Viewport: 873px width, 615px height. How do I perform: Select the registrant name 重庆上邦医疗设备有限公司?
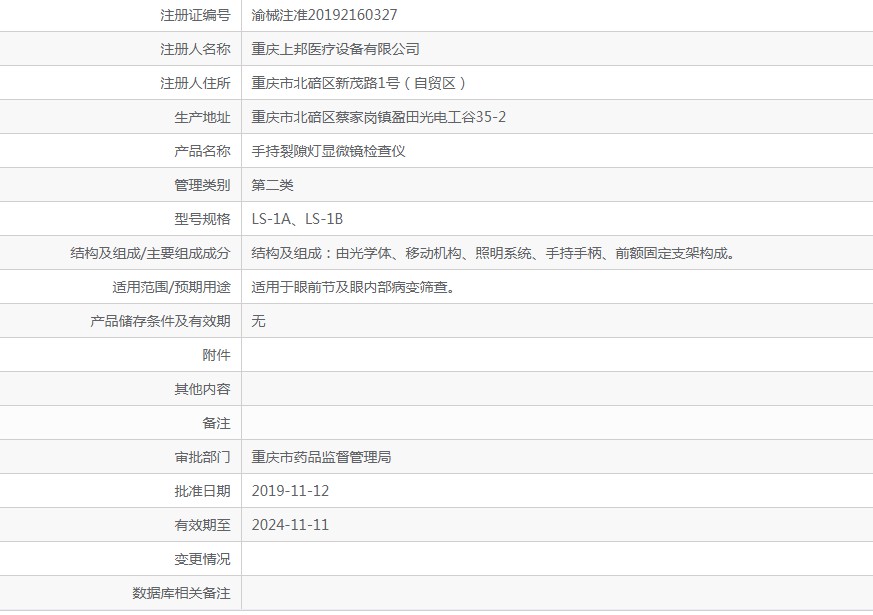coord(335,49)
